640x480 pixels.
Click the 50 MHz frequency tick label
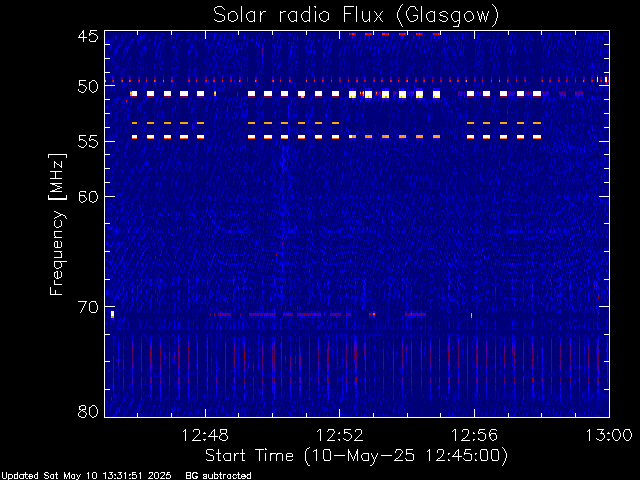click(88, 87)
